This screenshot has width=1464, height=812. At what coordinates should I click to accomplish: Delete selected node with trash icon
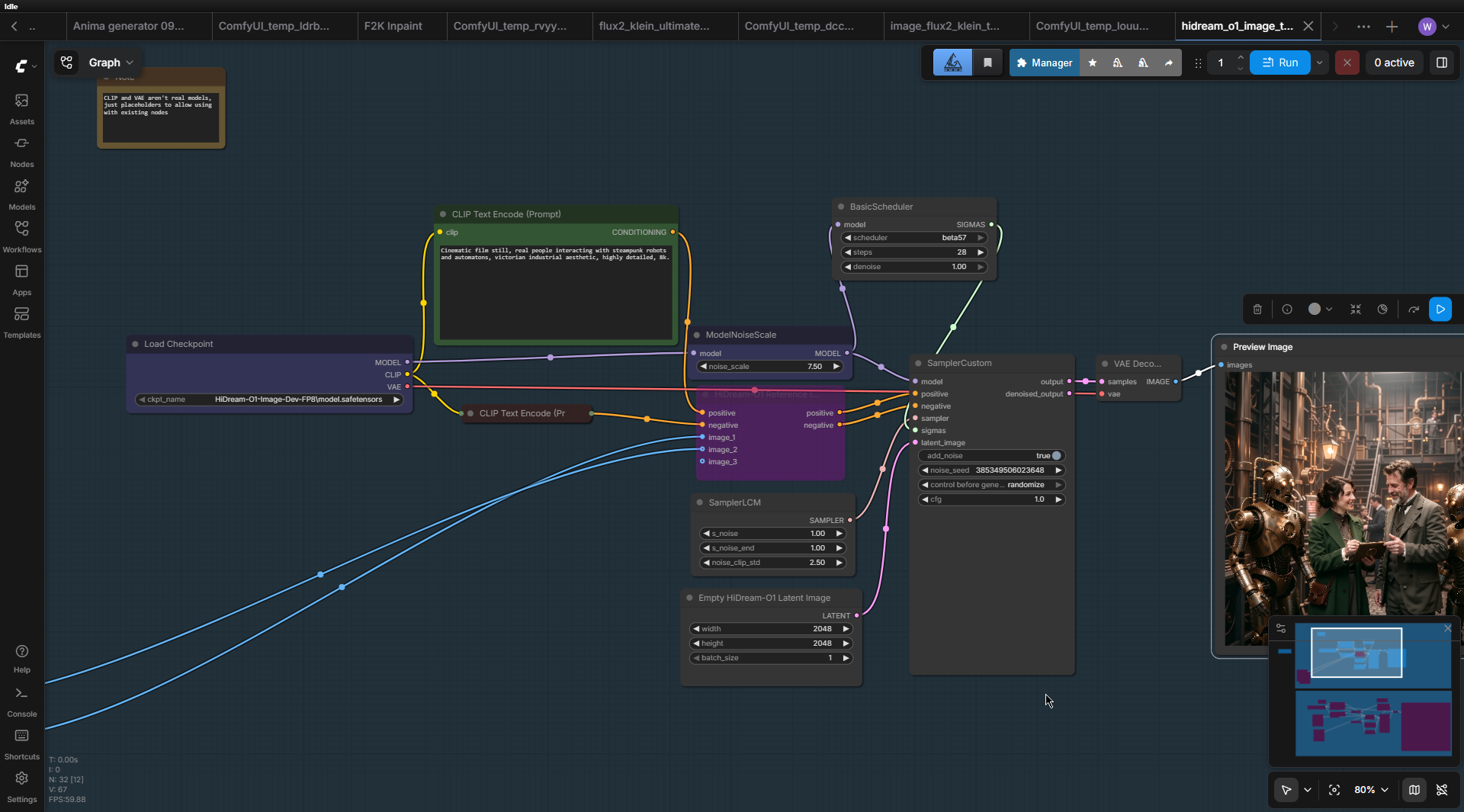pyautogui.click(x=1257, y=310)
